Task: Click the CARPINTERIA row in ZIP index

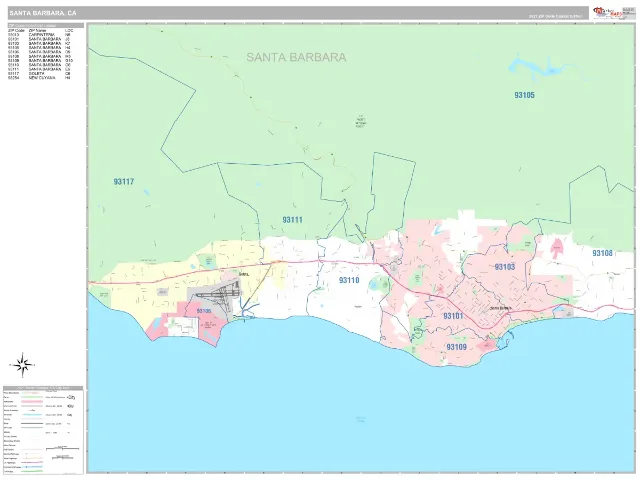Action: click(39, 35)
